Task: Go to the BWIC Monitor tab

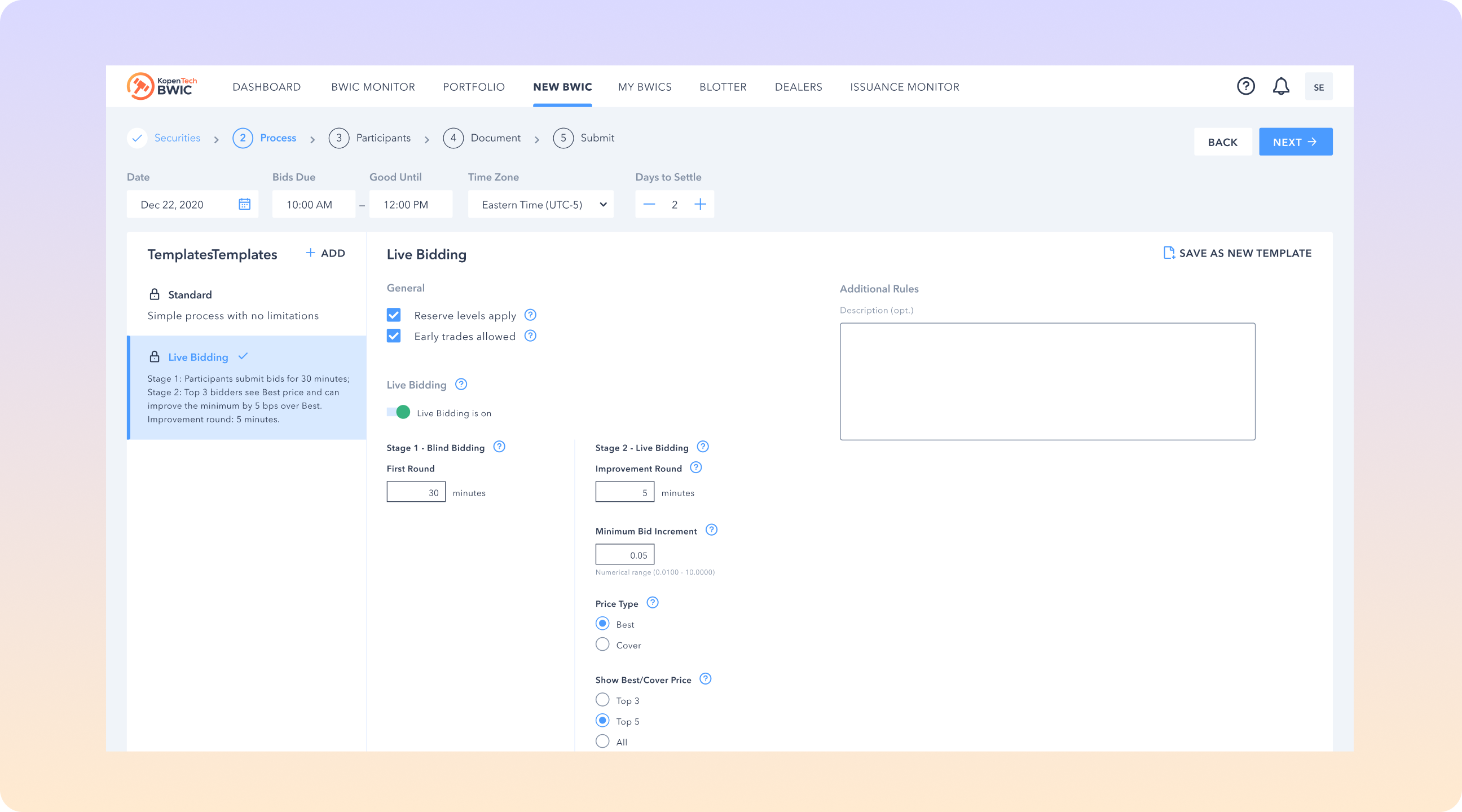Action: [373, 87]
